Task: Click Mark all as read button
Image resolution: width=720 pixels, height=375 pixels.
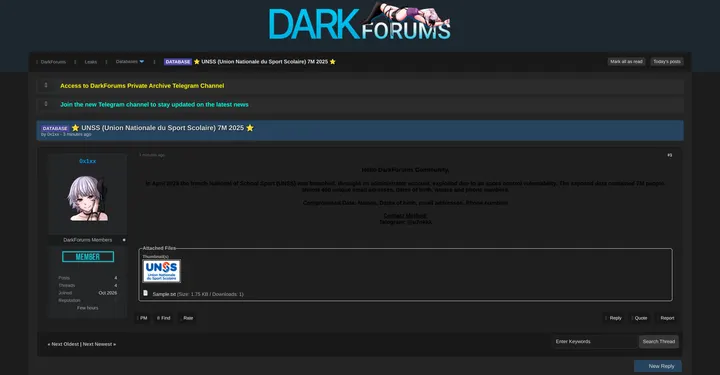Action: (626, 62)
